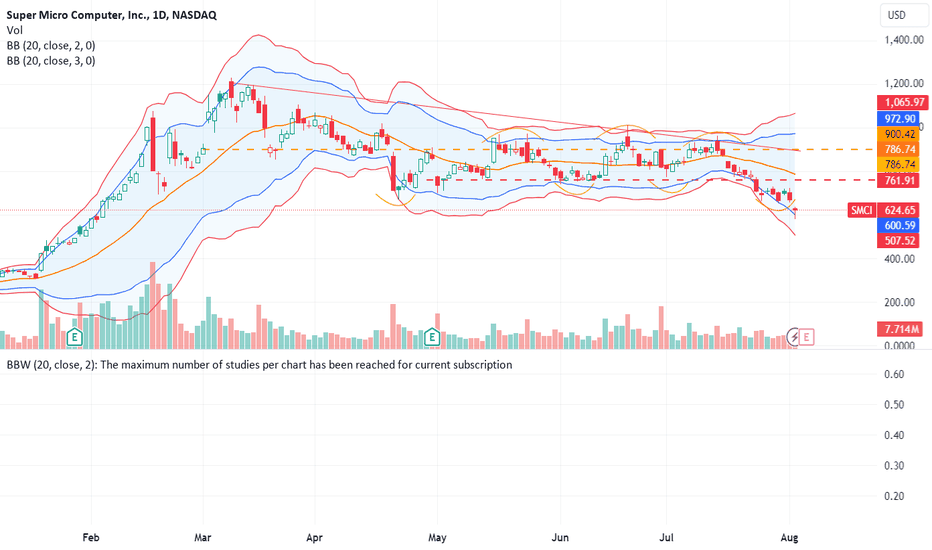
Task: Click the blue 972.90 price label
Action: coord(900,119)
